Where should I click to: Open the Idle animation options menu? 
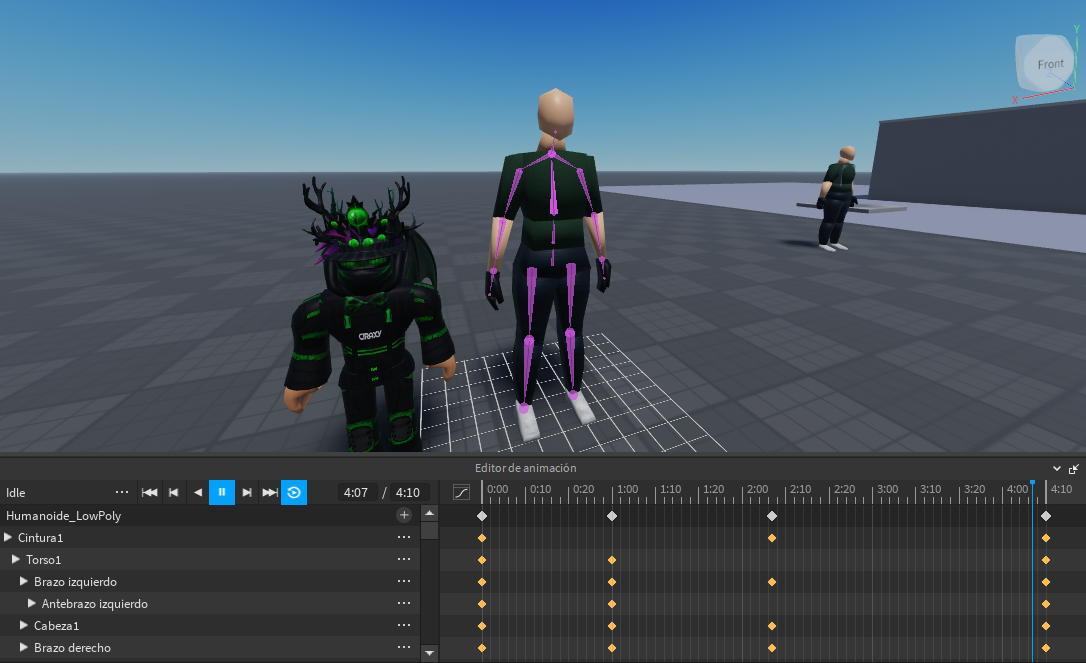(x=122, y=492)
